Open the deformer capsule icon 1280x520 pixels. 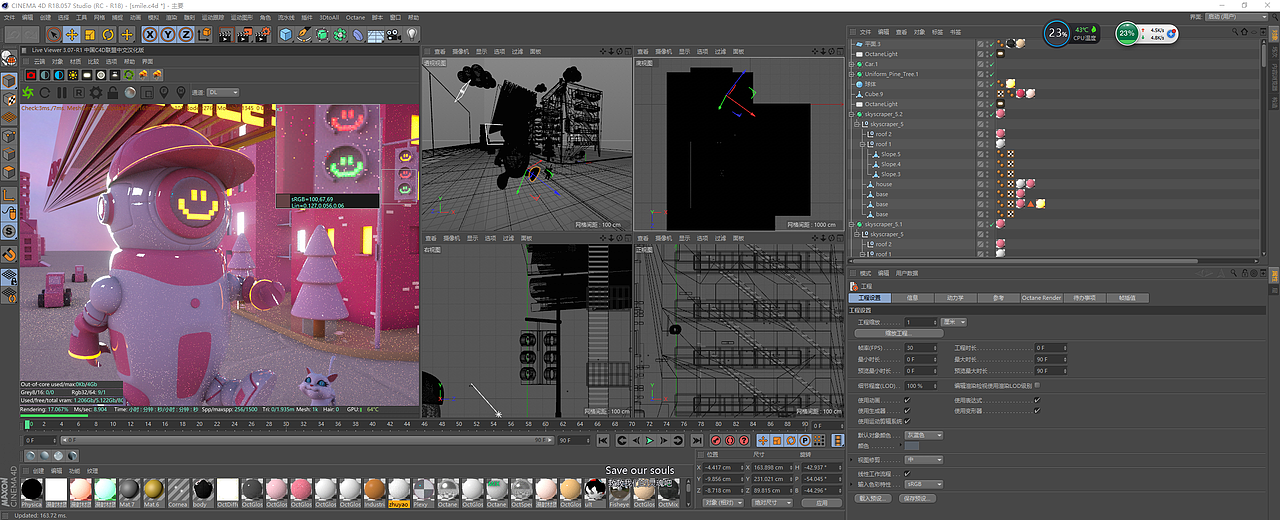click(358, 35)
